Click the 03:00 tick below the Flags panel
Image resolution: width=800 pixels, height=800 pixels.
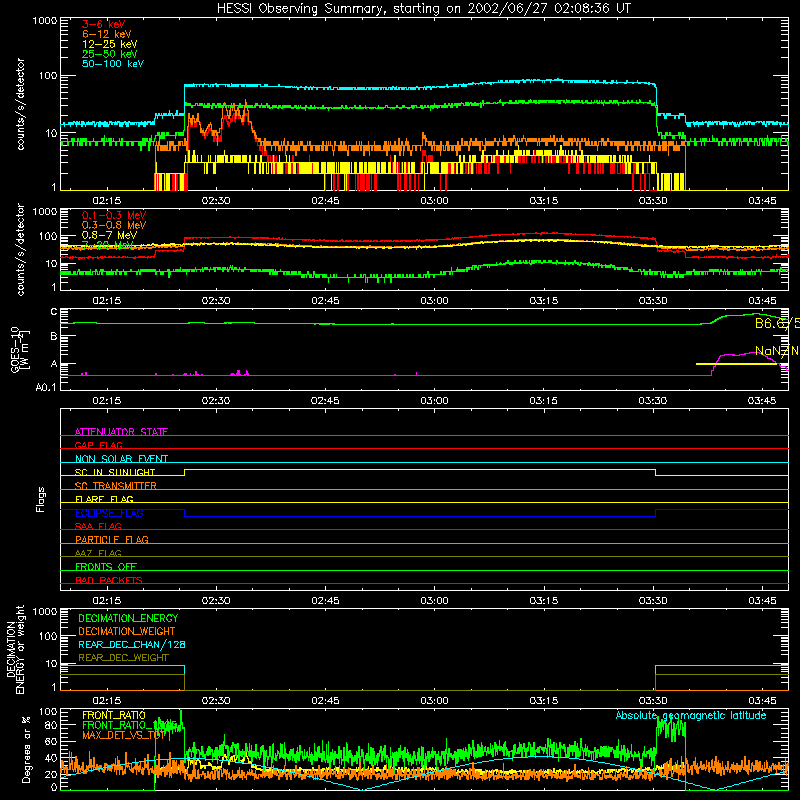434,601
